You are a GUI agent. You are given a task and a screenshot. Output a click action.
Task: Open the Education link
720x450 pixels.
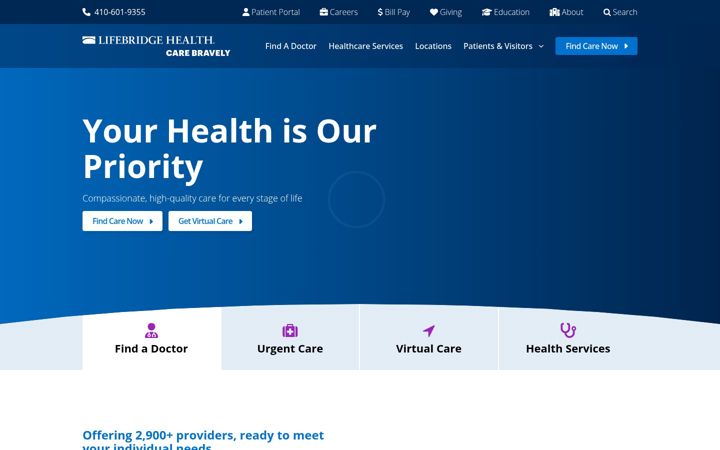coord(506,12)
